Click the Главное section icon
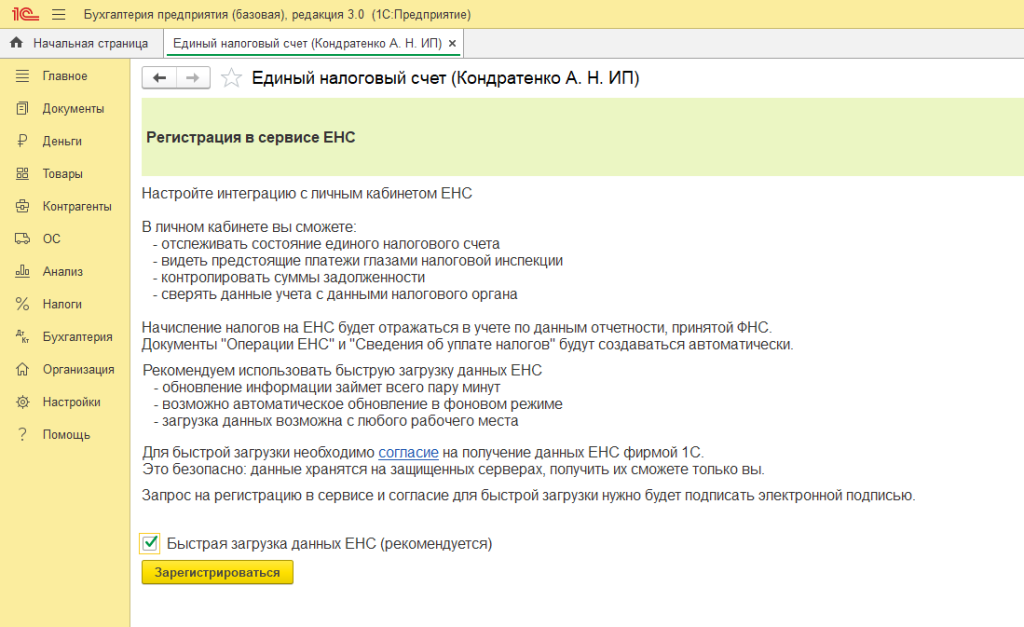The image size is (1024, 627). click(x=22, y=76)
